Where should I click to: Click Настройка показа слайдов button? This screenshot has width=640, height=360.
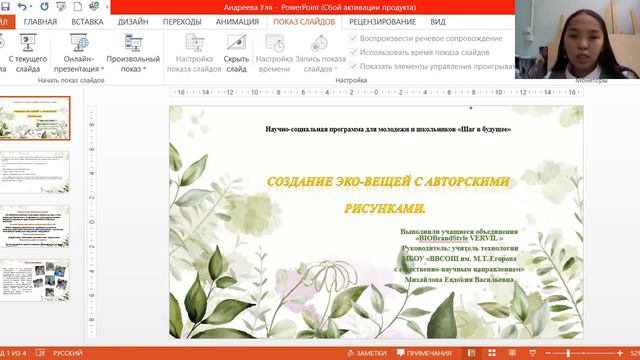click(x=194, y=53)
